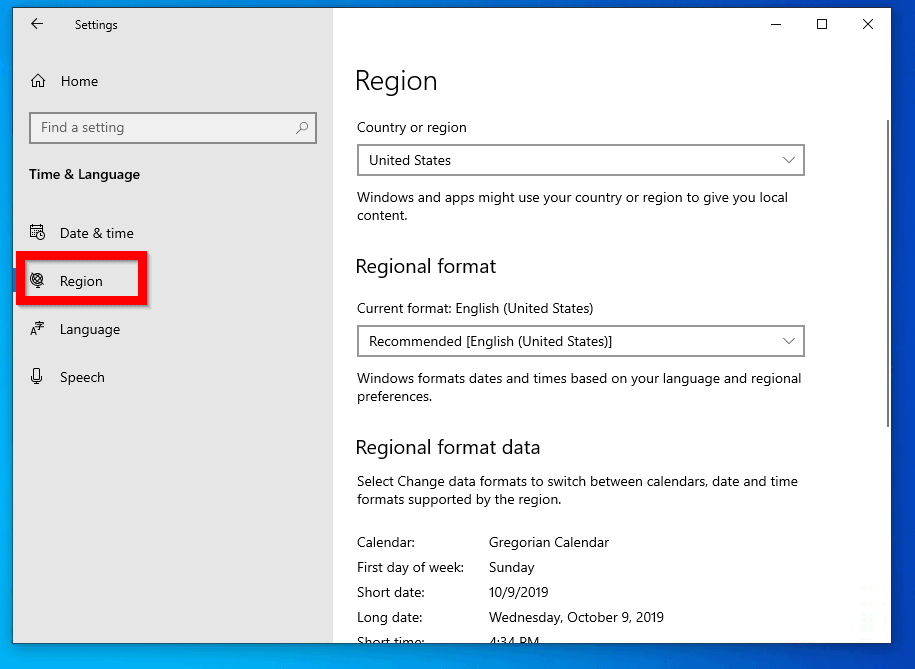
Task: Click the Date & time calendar icon
Action: 37,232
